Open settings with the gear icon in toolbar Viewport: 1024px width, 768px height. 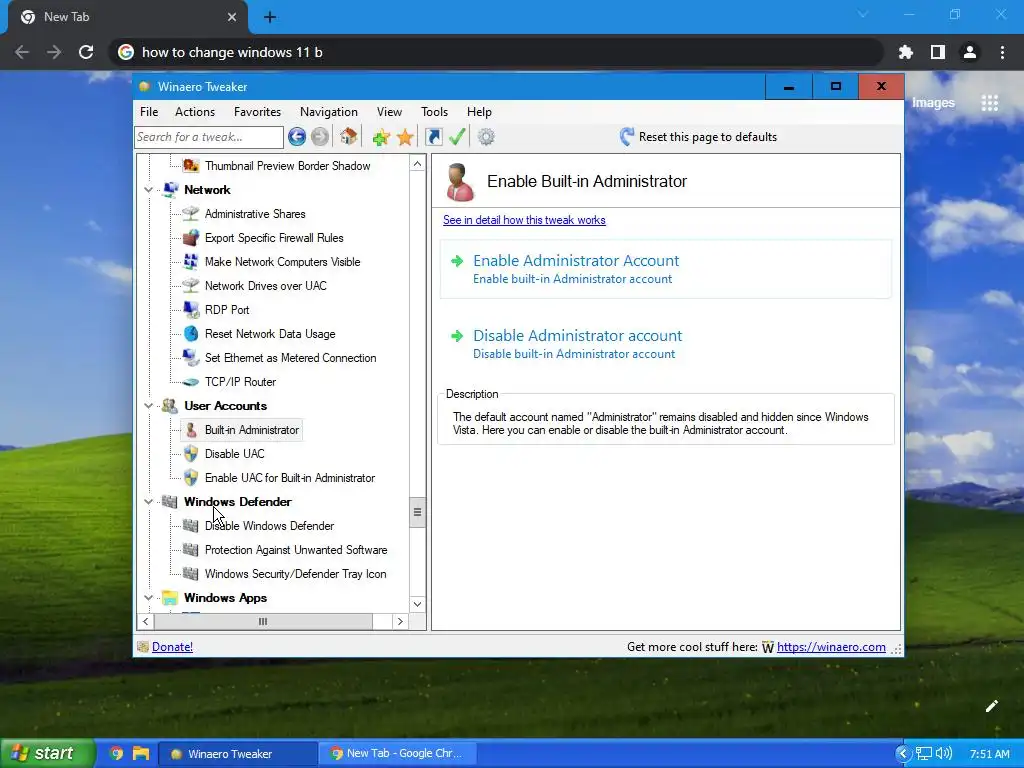tap(486, 136)
